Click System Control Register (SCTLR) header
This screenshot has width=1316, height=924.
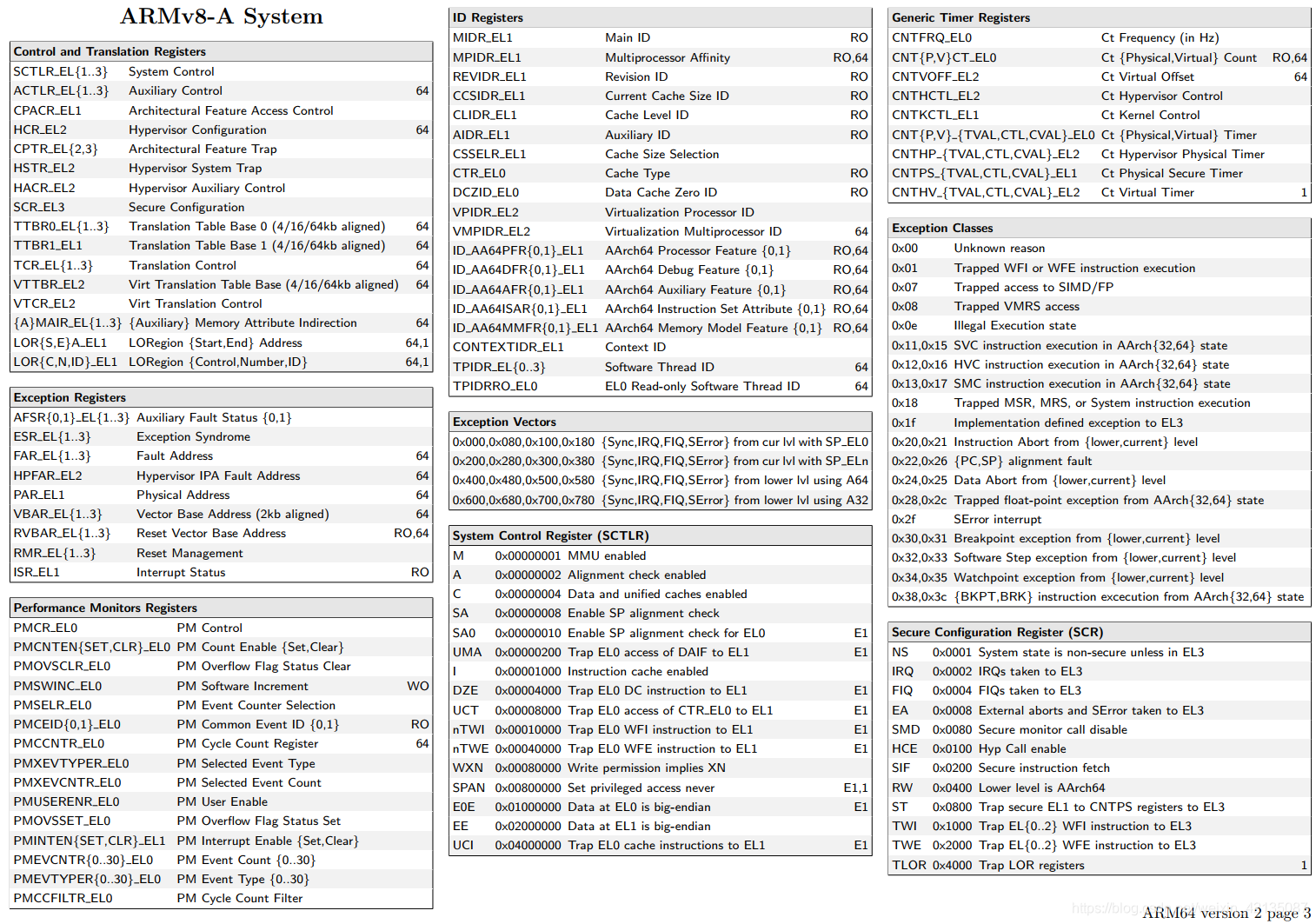click(x=550, y=535)
